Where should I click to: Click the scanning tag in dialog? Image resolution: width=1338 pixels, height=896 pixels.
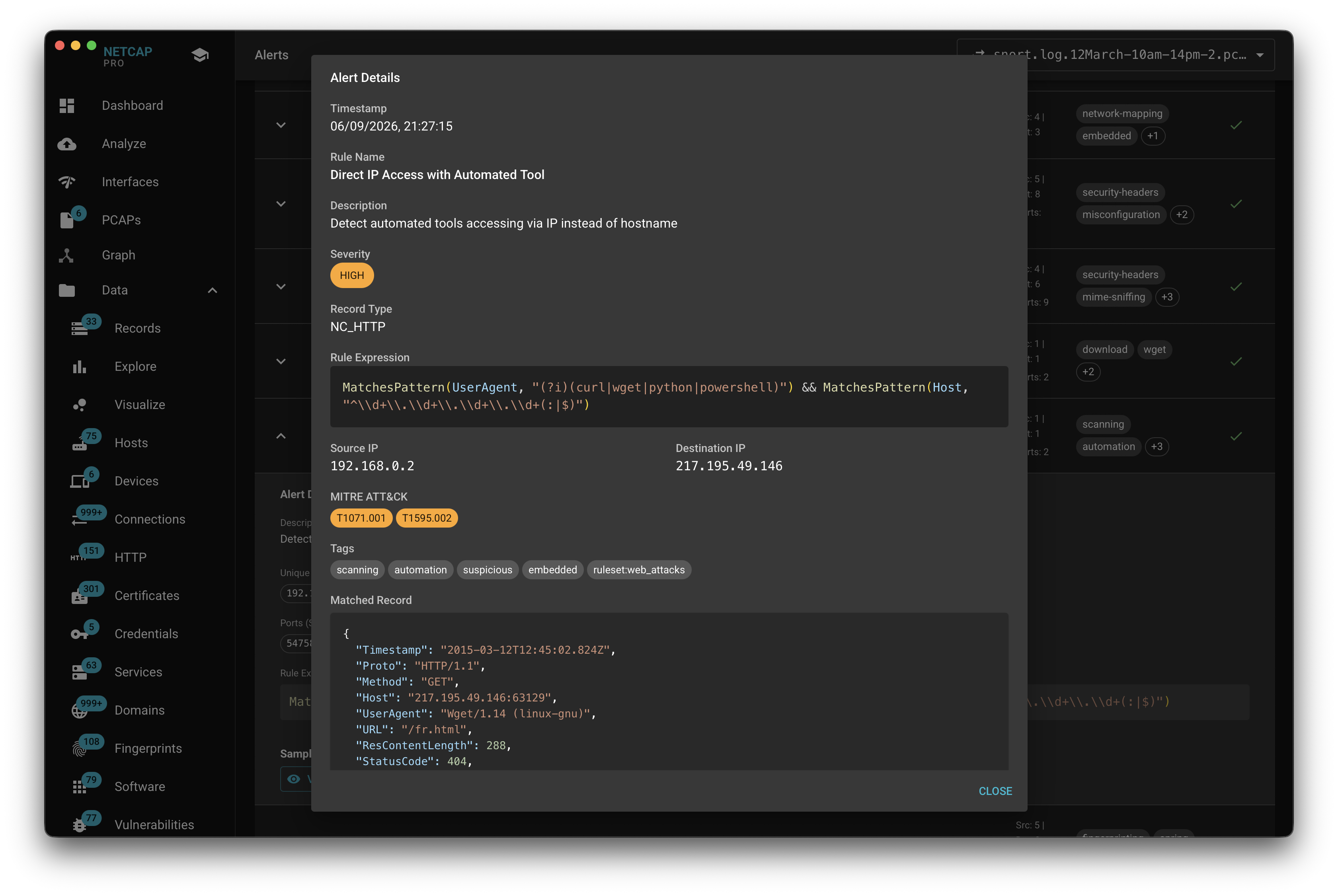(x=357, y=570)
